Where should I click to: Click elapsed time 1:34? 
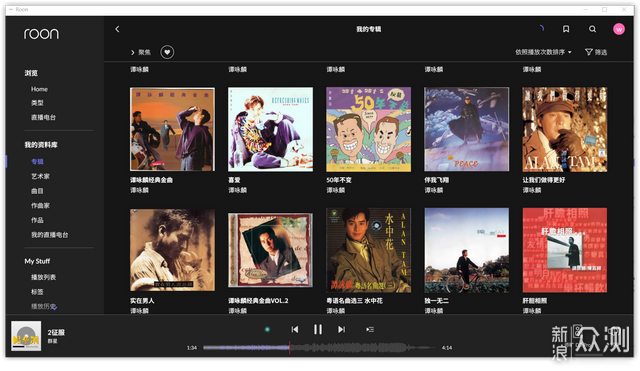tap(192, 348)
